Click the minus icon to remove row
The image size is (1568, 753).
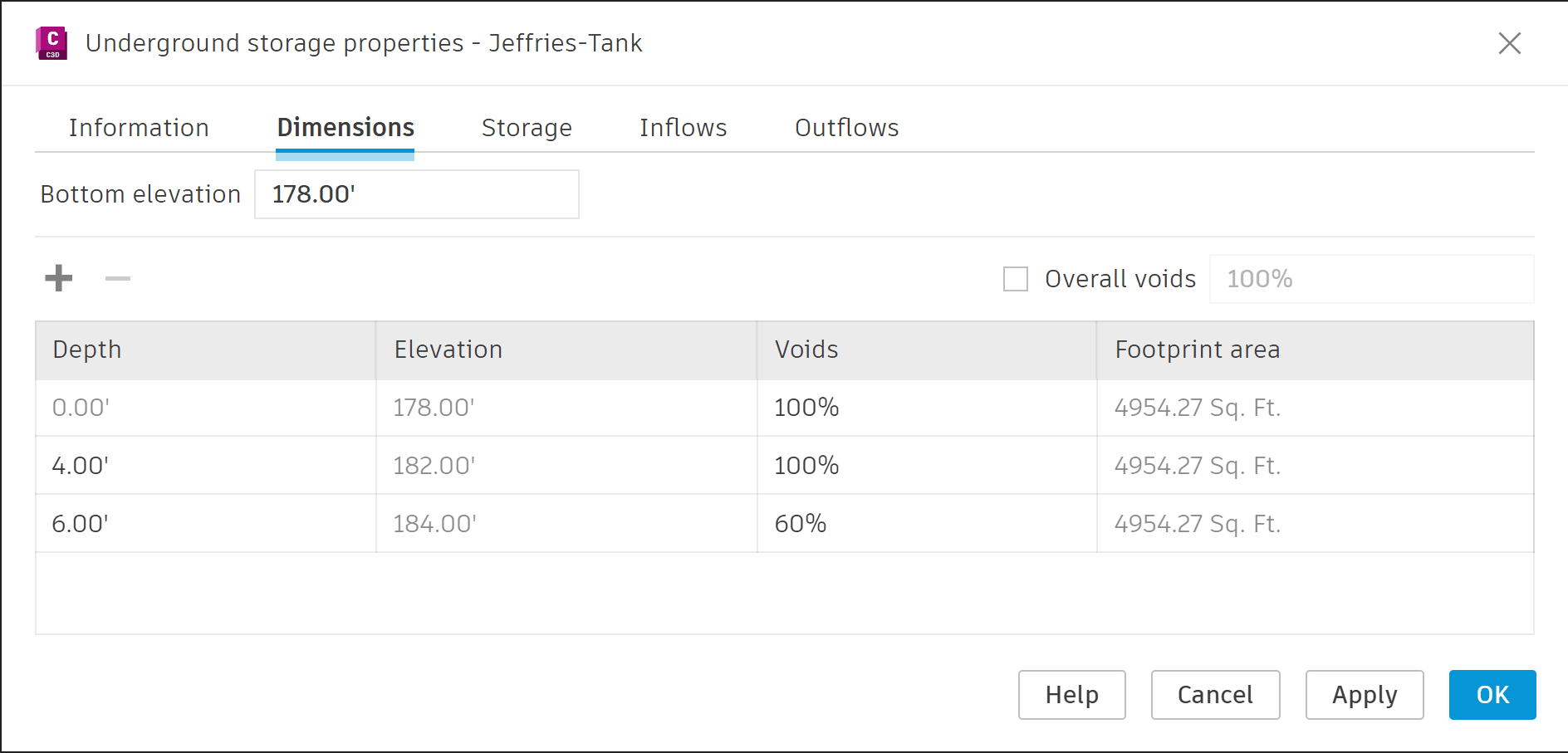[118, 278]
